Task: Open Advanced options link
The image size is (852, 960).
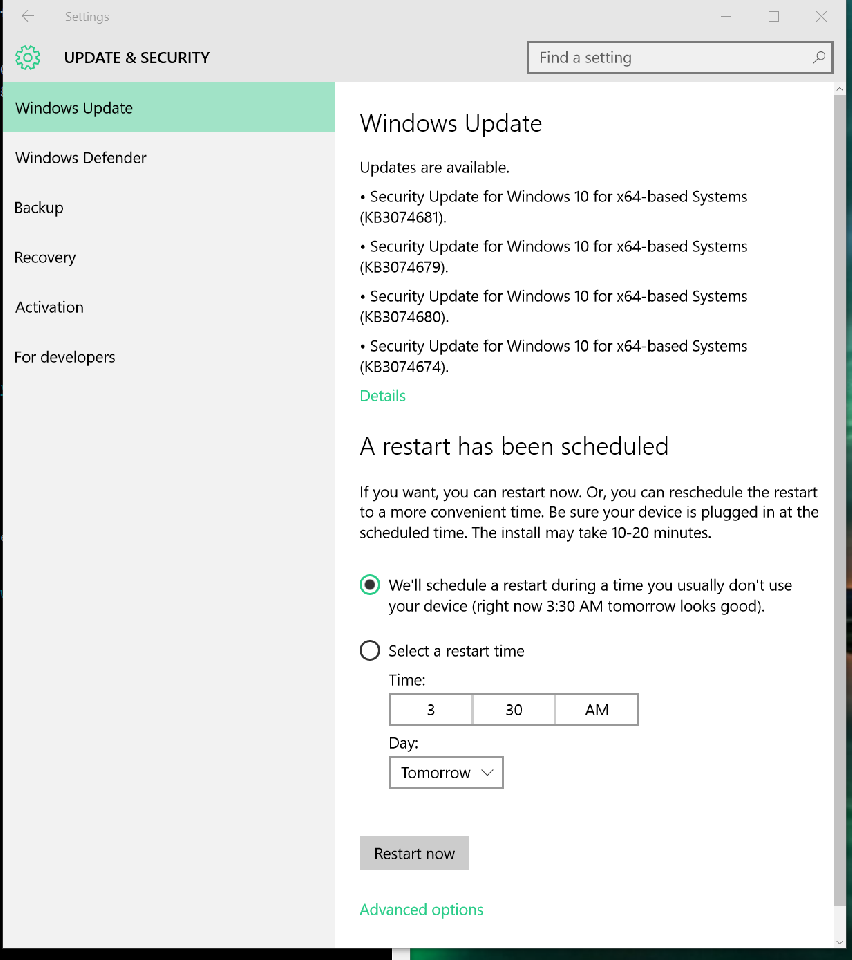Action: pyautogui.click(x=422, y=909)
